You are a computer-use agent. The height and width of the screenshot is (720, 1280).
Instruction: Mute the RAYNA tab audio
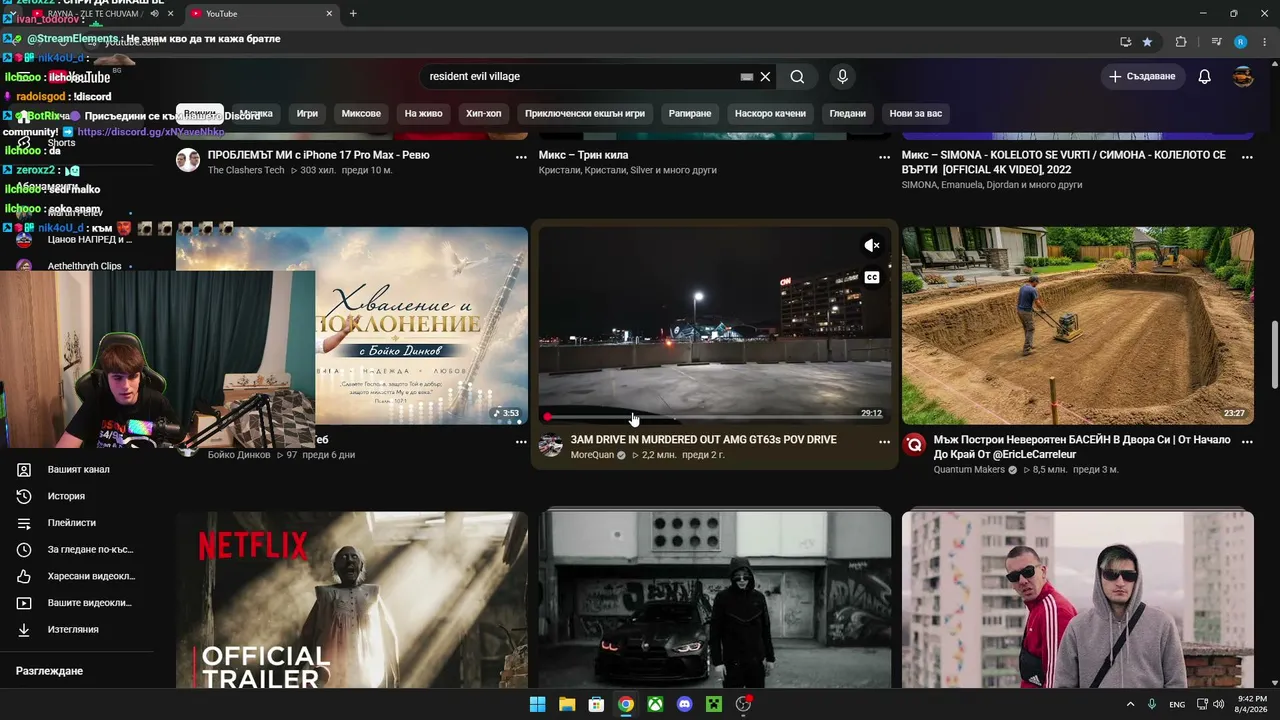154,14
